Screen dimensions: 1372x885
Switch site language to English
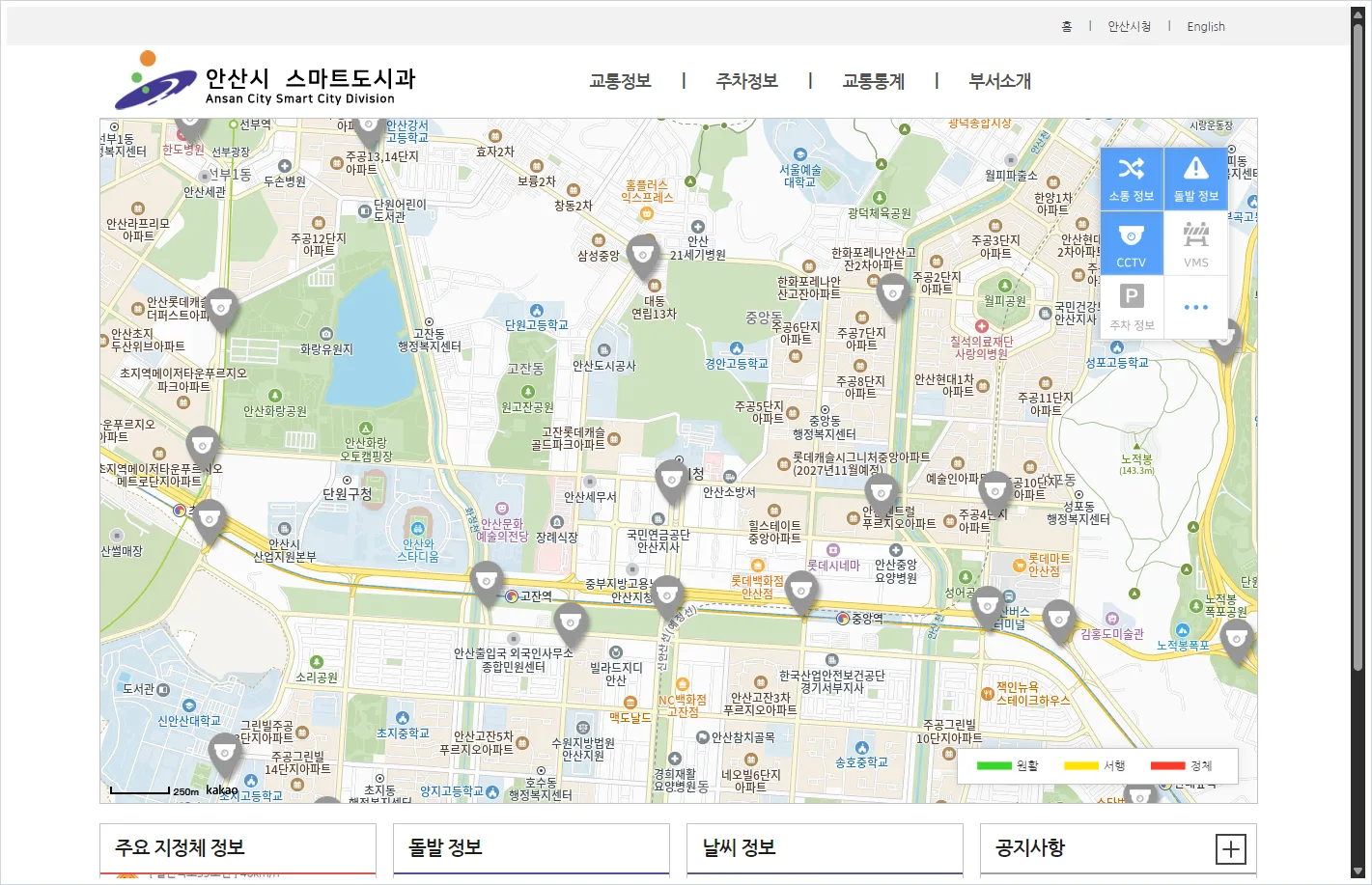pyautogui.click(x=1206, y=27)
